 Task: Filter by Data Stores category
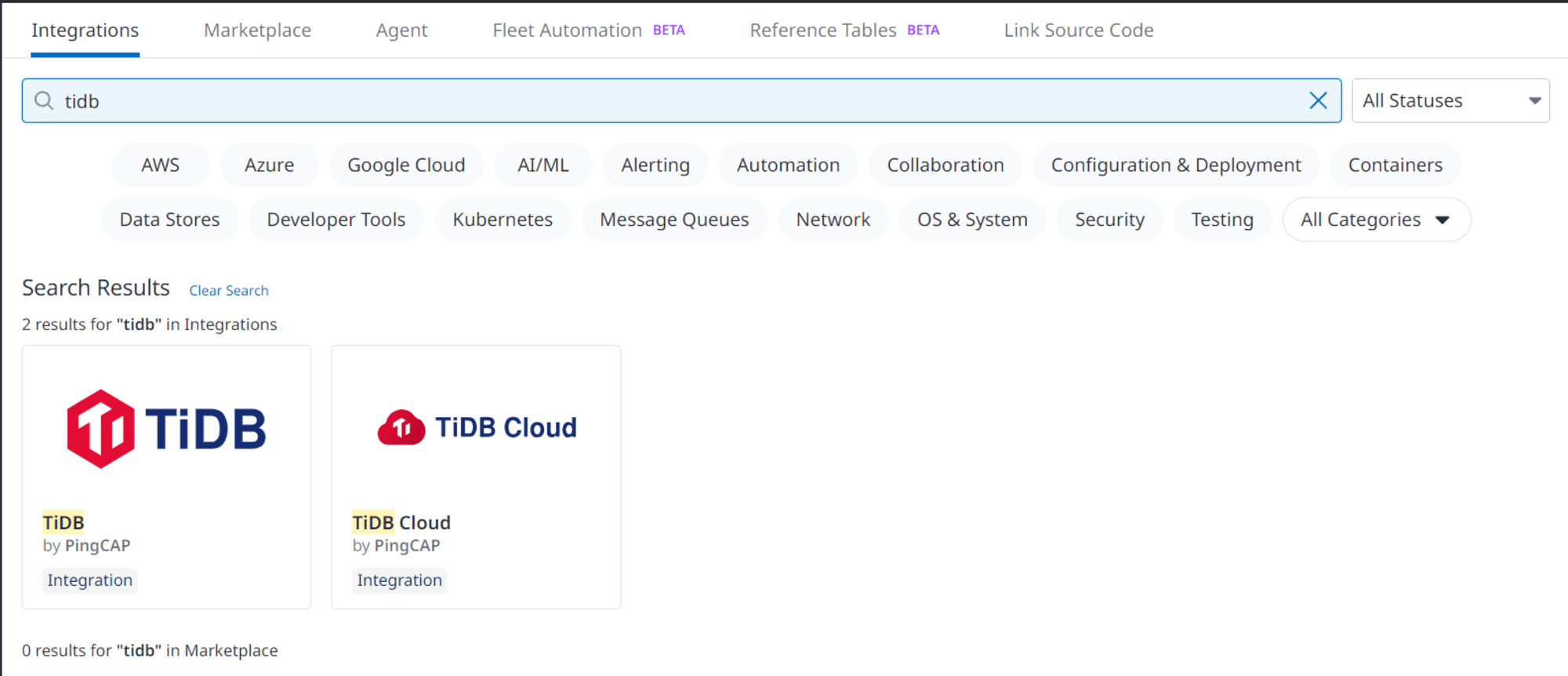coord(169,220)
